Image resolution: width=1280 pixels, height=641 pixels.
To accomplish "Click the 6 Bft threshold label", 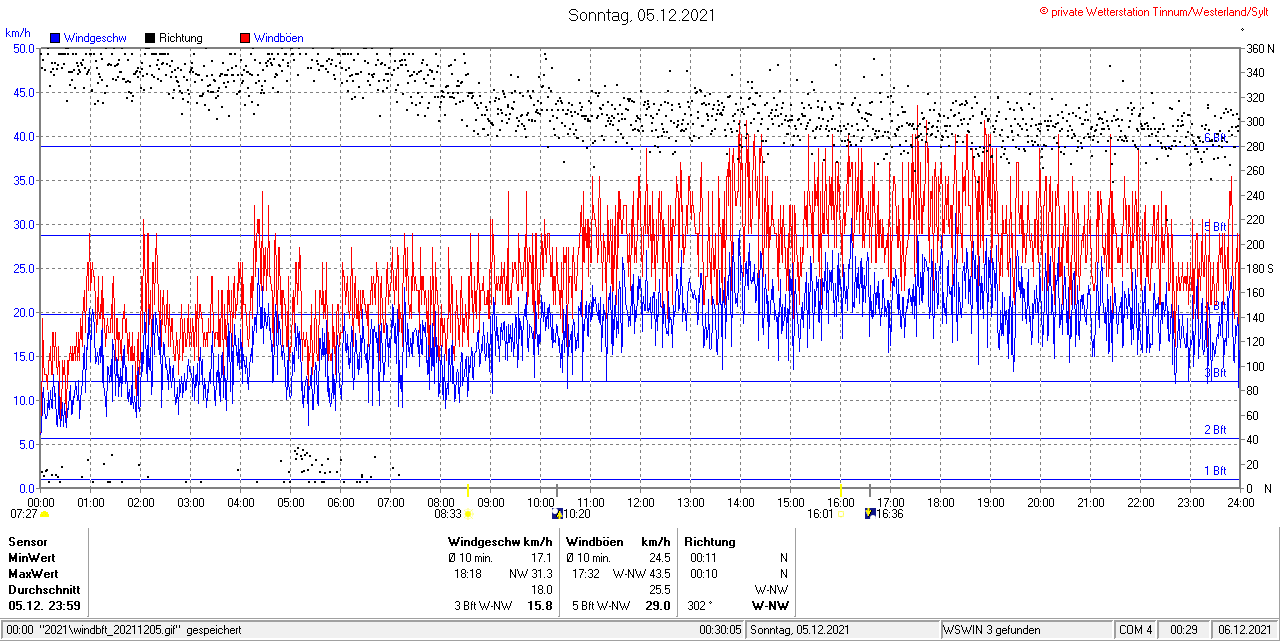I will point(1214,138).
